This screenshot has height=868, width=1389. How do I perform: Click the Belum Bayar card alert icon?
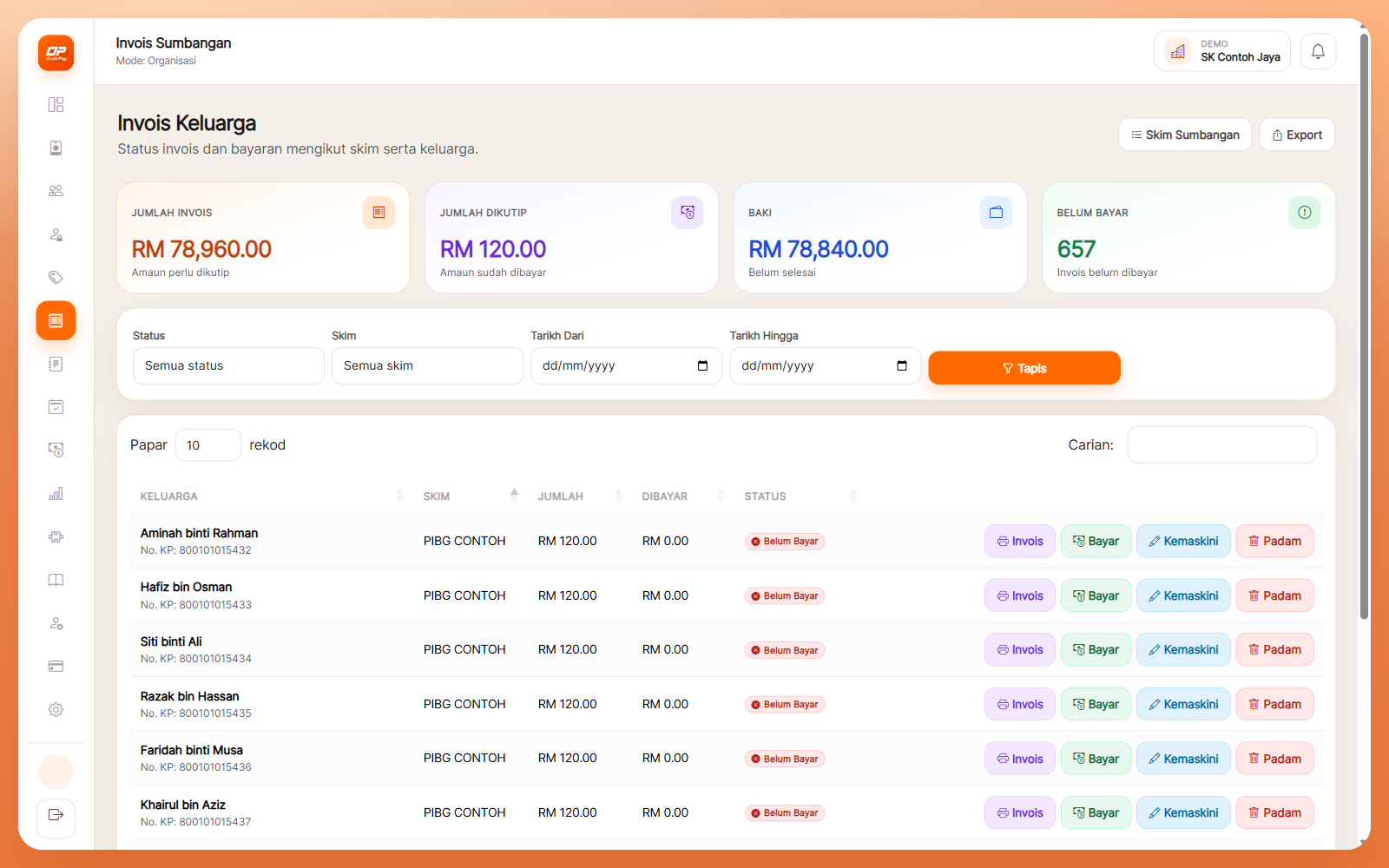click(x=1304, y=213)
